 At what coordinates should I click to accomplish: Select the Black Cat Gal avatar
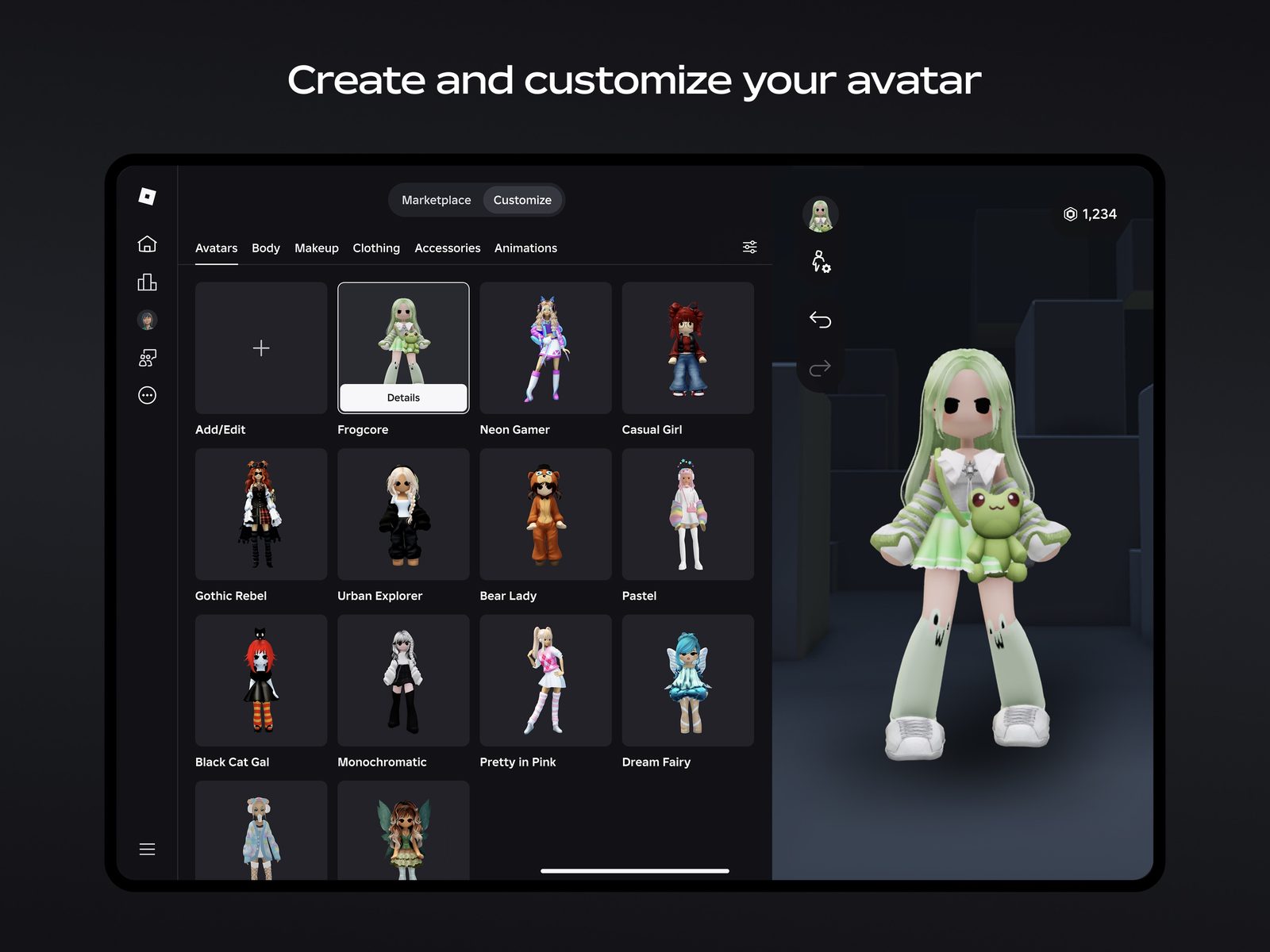261,680
